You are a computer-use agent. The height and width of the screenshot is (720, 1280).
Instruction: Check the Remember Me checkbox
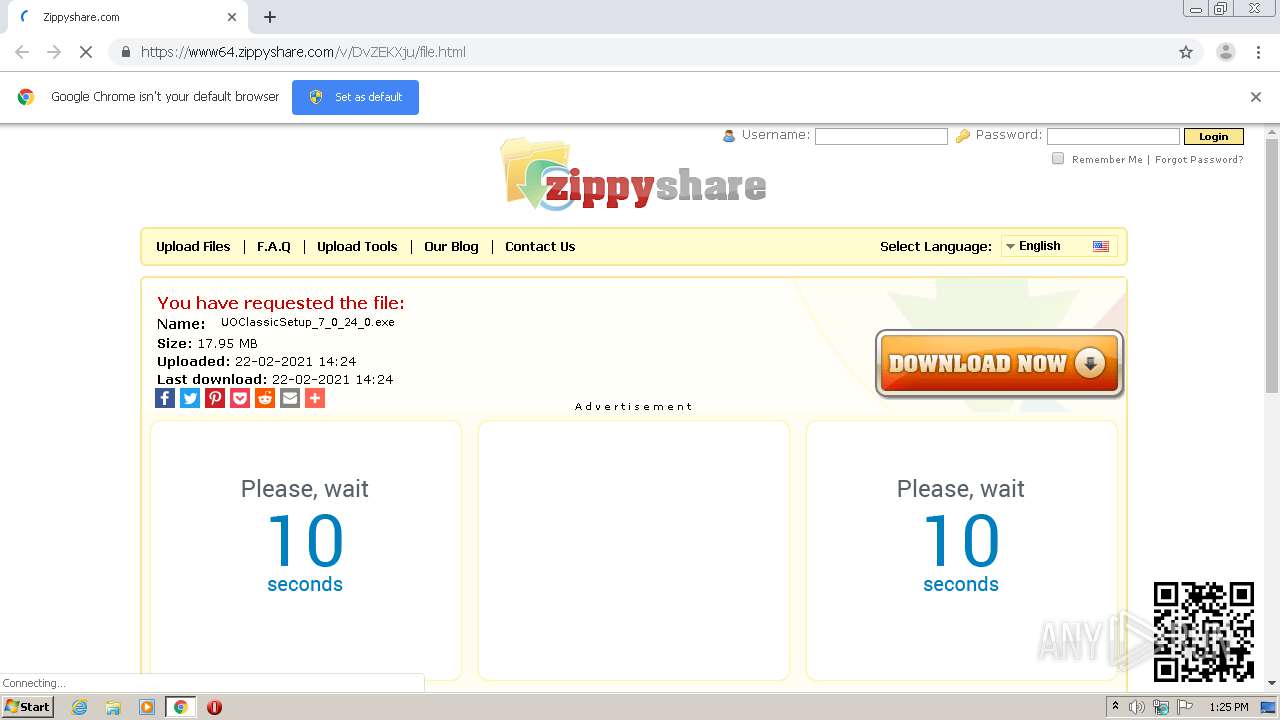click(x=1058, y=158)
